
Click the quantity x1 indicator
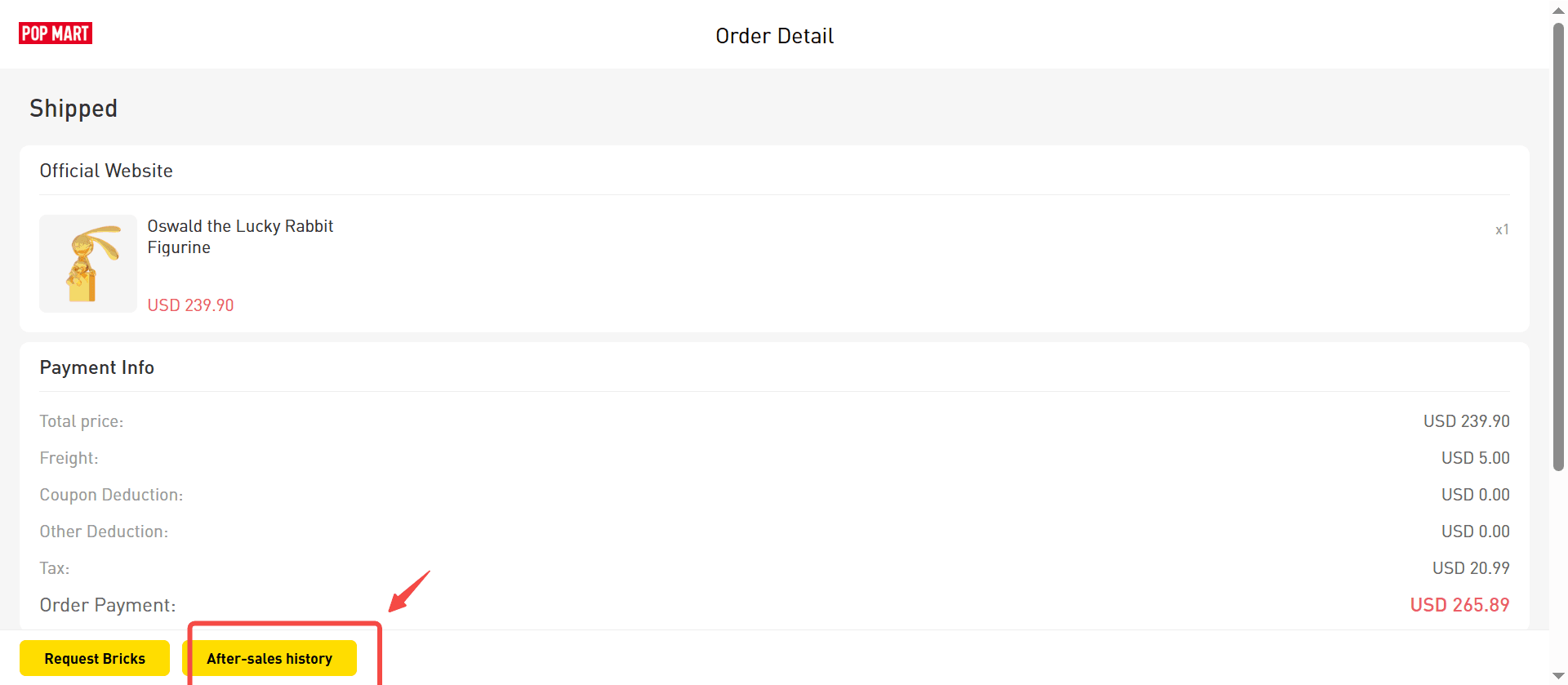point(1502,229)
